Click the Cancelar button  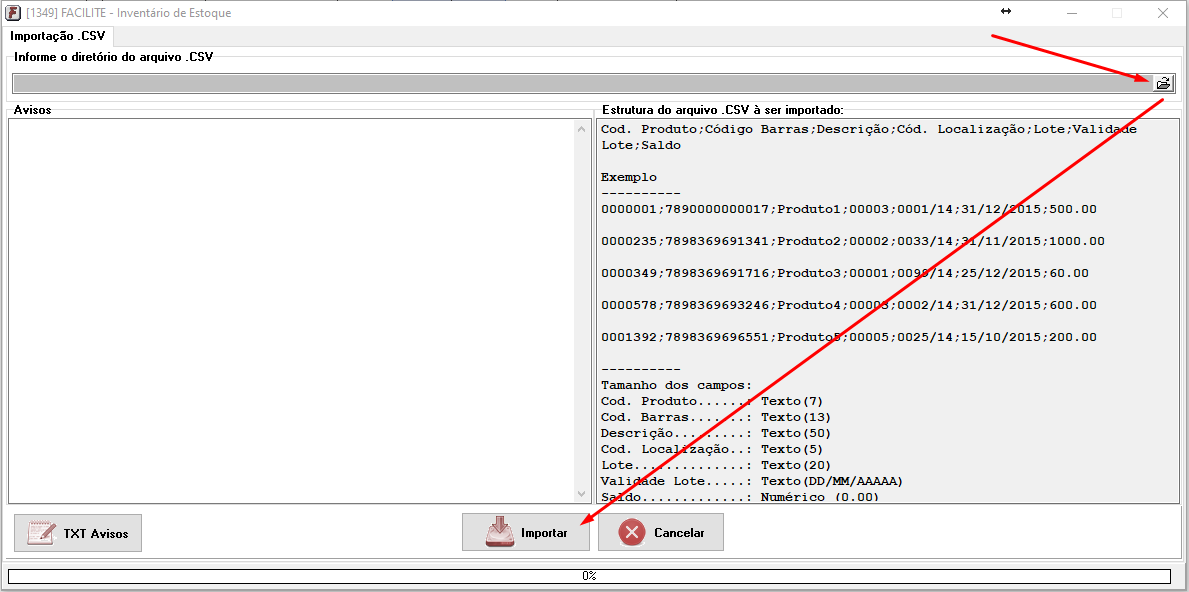click(x=660, y=532)
